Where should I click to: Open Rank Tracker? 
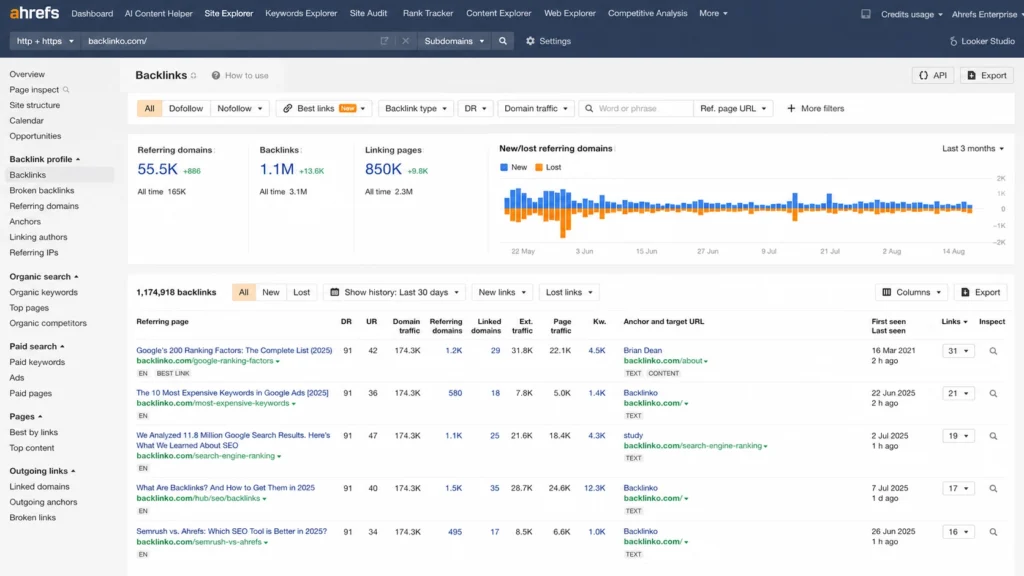pyautogui.click(x=428, y=13)
